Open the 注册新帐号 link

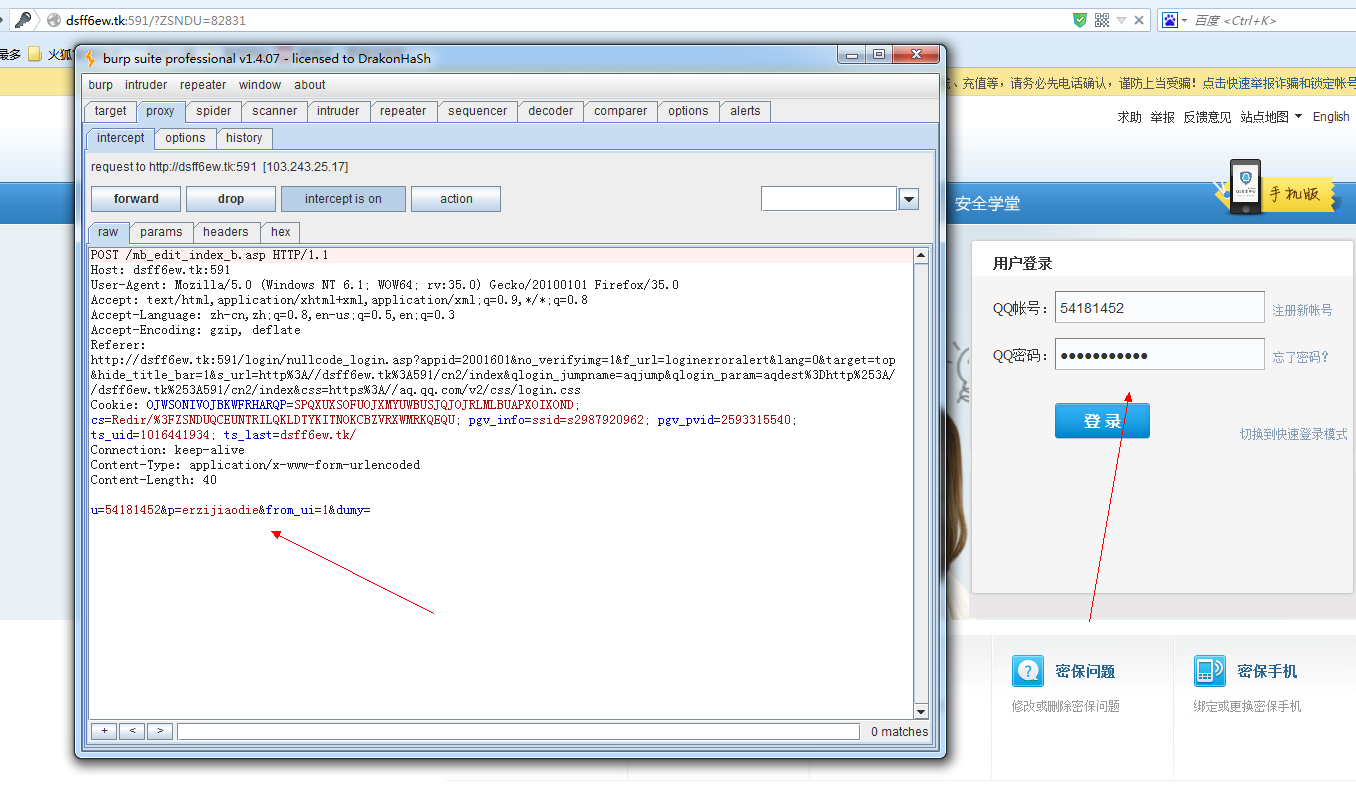click(x=1302, y=310)
